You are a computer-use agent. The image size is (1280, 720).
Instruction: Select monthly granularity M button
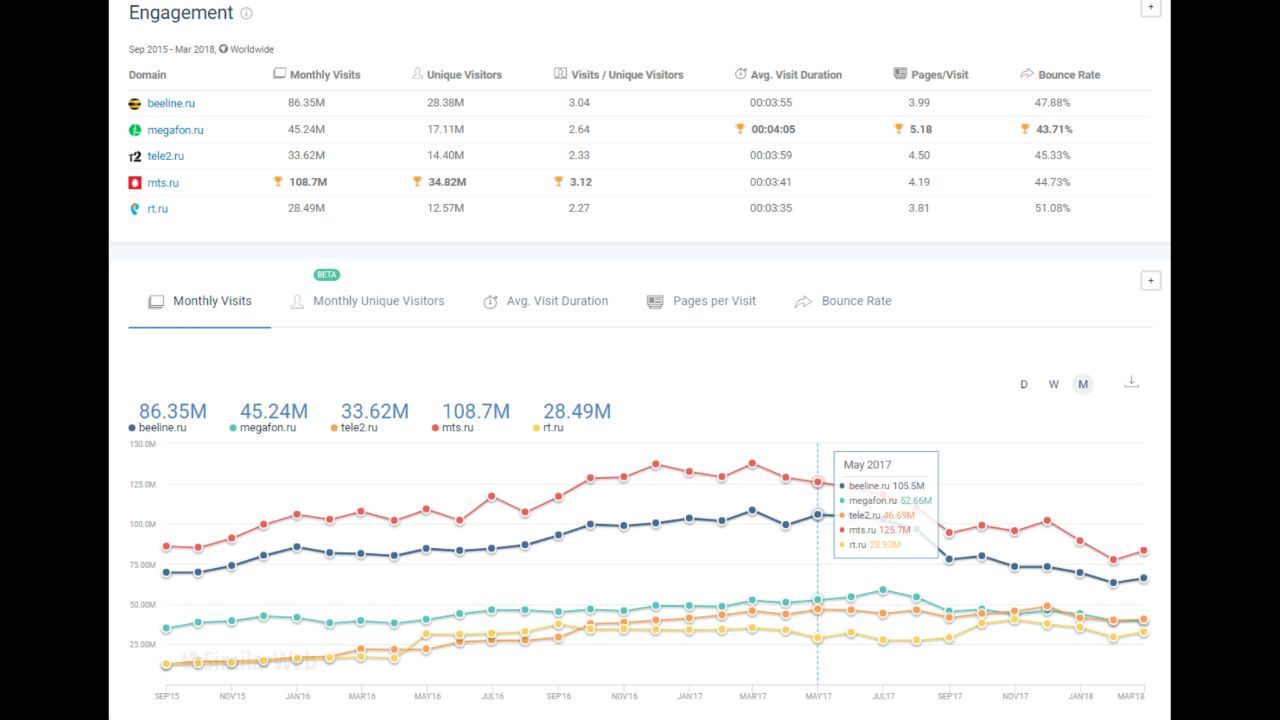(1083, 384)
